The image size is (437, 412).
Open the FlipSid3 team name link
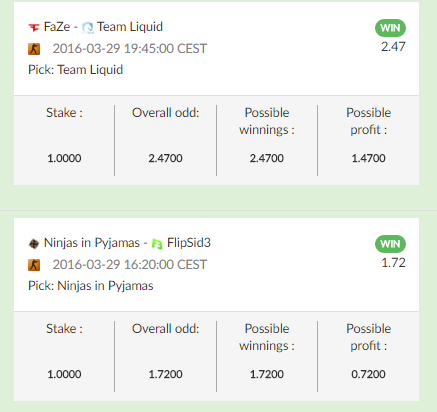[x=189, y=243]
